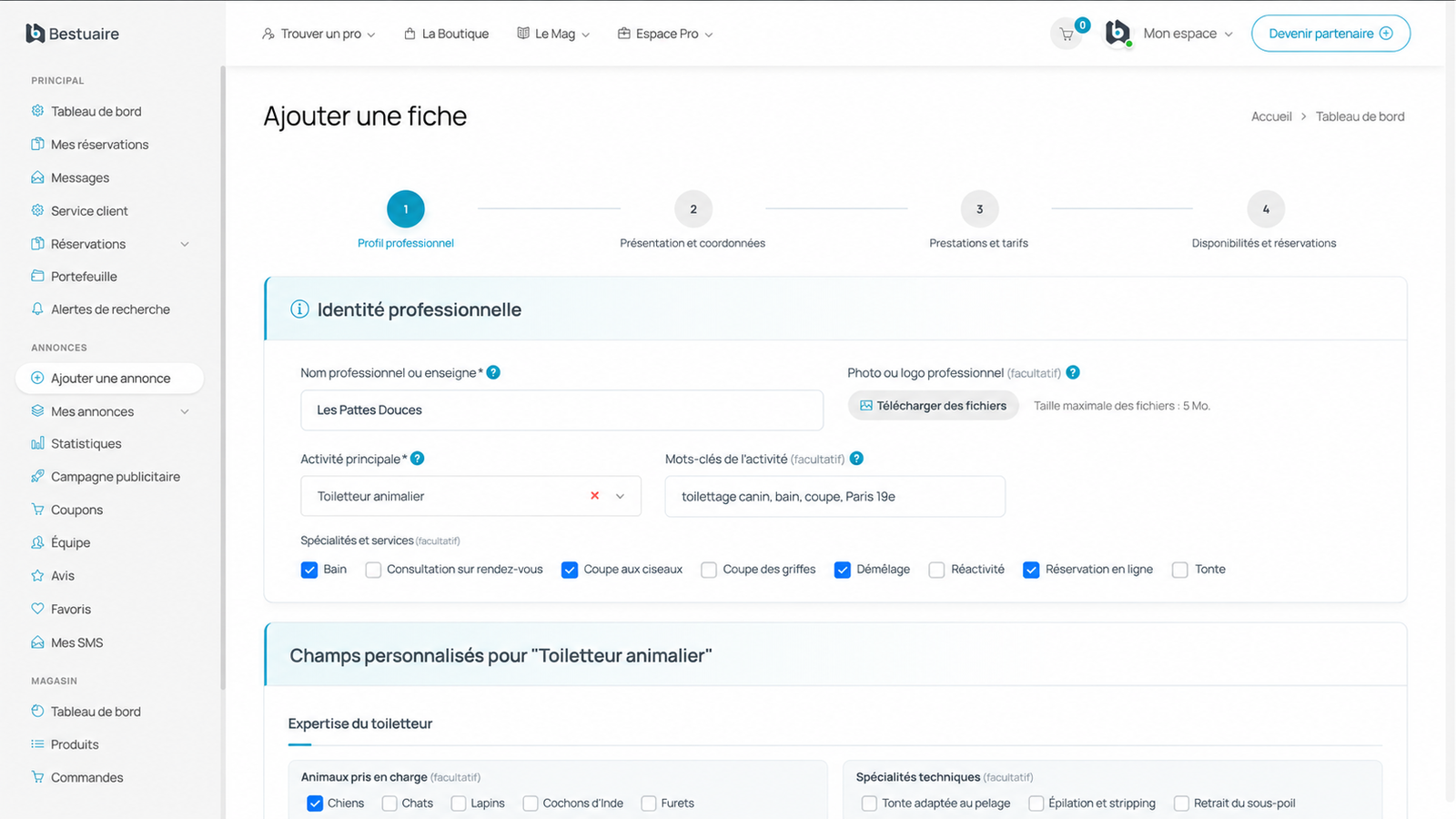This screenshot has height=819, width=1456.
Task: Open Portefeuille in the sidebar
Action: [84, 277]
